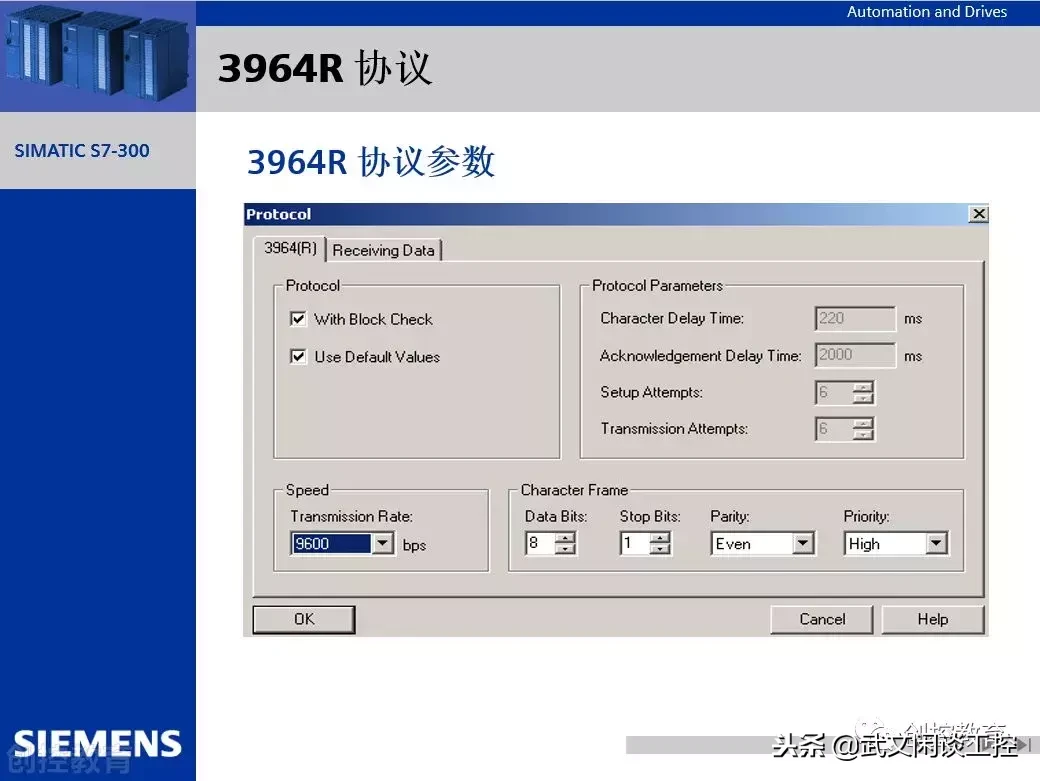Increase Data Bits with up arrow
This screenshot has height=781, width=1040.
click(565, 538)
